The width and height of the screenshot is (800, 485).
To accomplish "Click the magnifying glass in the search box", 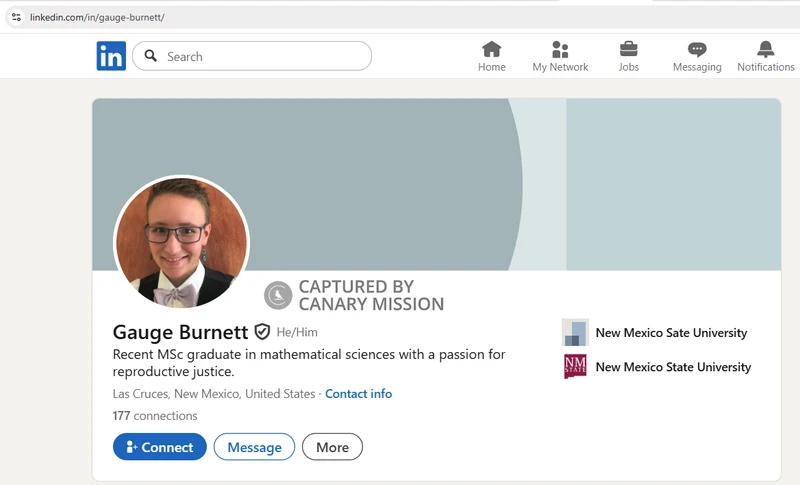I will pyautogui.click(x=151, y=56).
